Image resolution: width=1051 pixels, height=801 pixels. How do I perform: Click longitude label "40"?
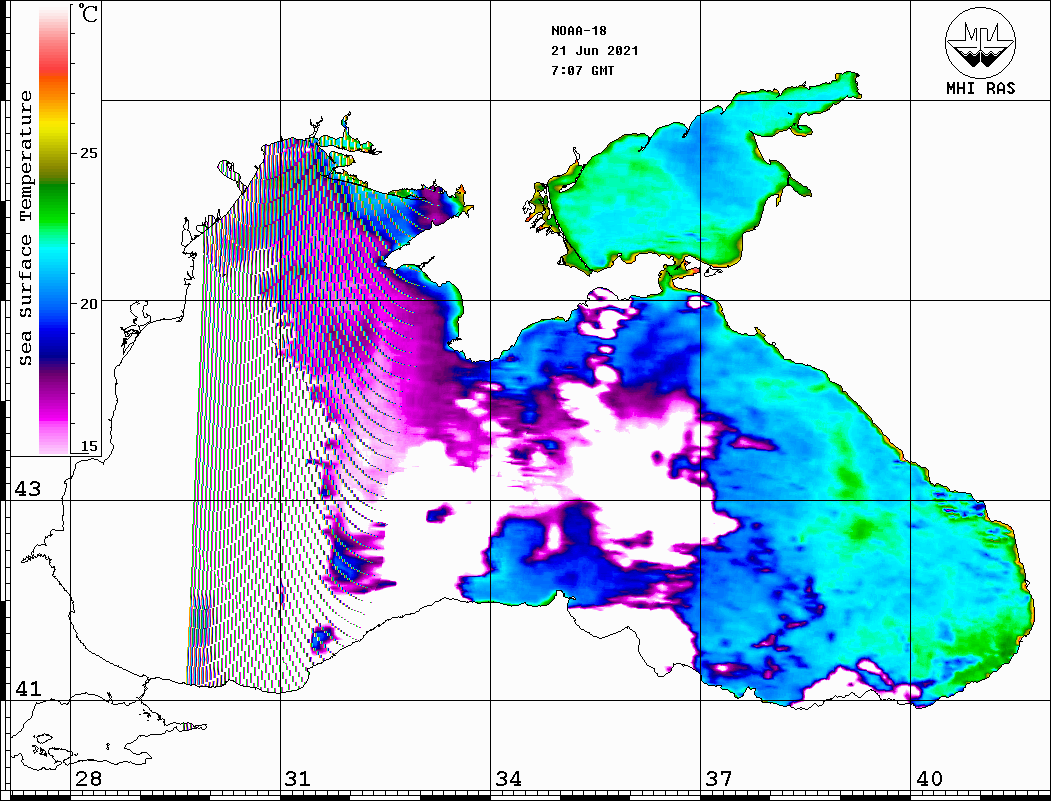click(929, 778)
